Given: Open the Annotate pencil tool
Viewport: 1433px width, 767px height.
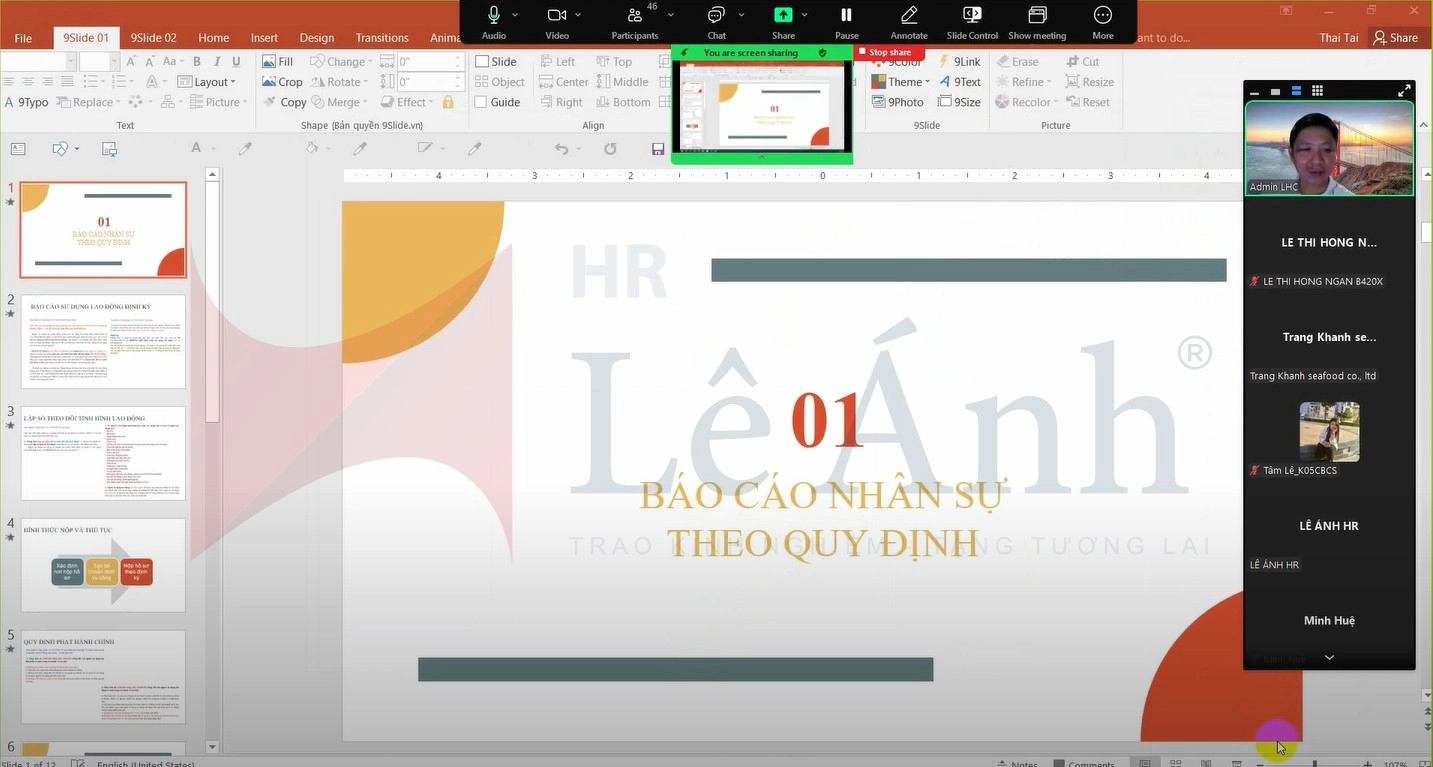Looking at the screenshot, I should 909,15.
